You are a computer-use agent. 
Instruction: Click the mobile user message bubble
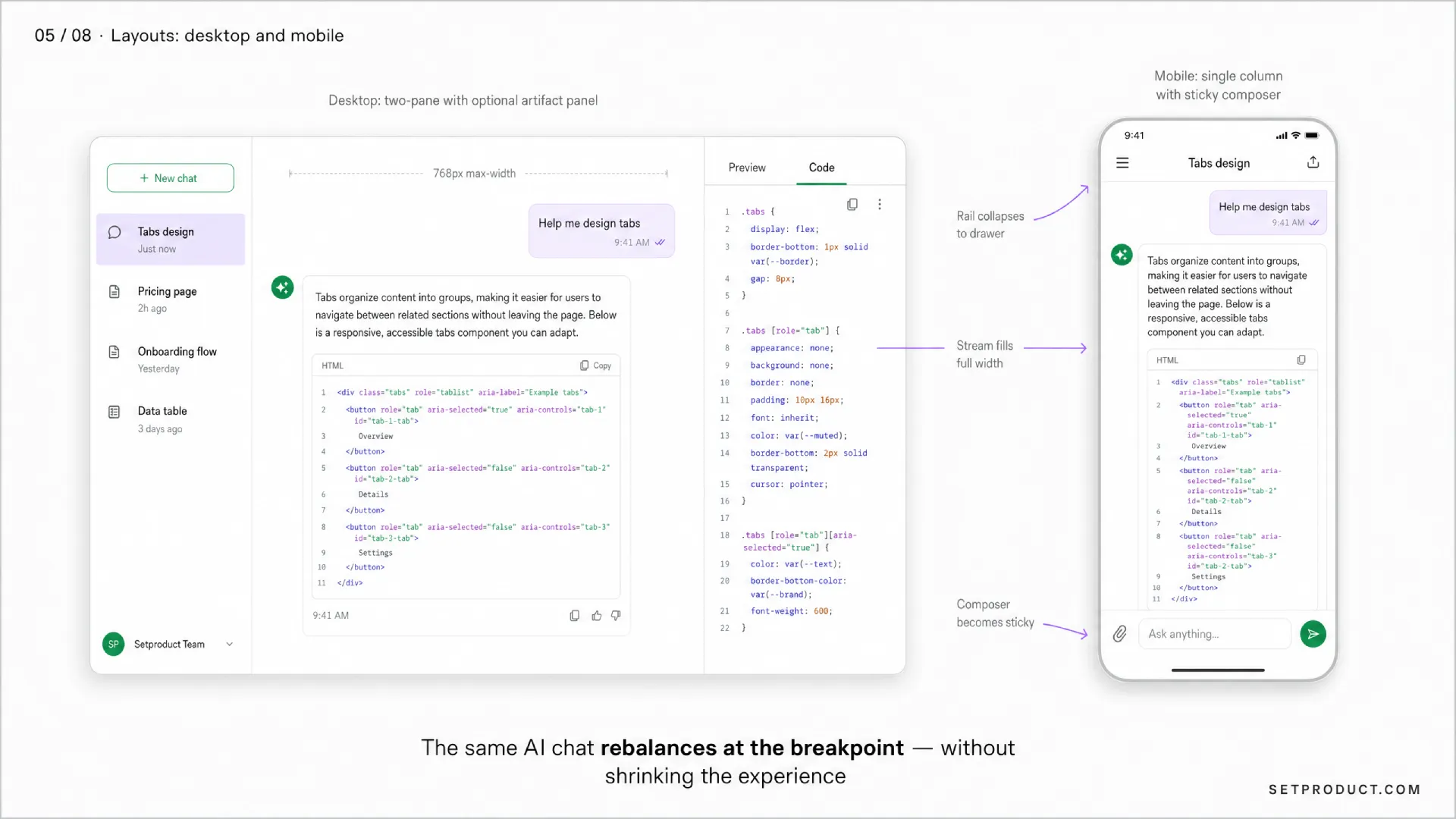[1268, 213]
